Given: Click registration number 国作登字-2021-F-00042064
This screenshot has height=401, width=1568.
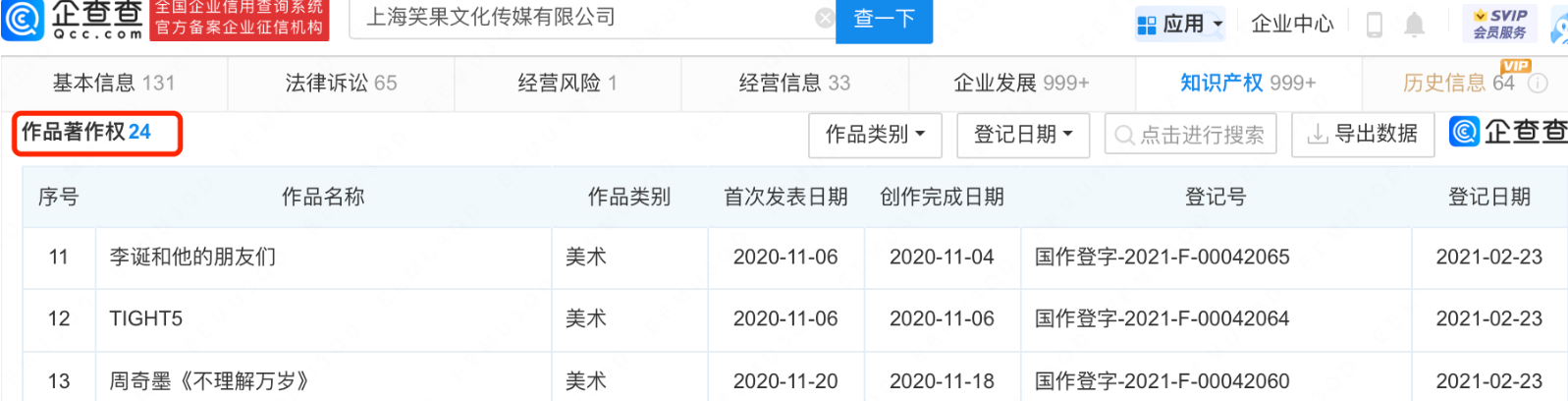Looking at the screenshot, I should 1162,318.
